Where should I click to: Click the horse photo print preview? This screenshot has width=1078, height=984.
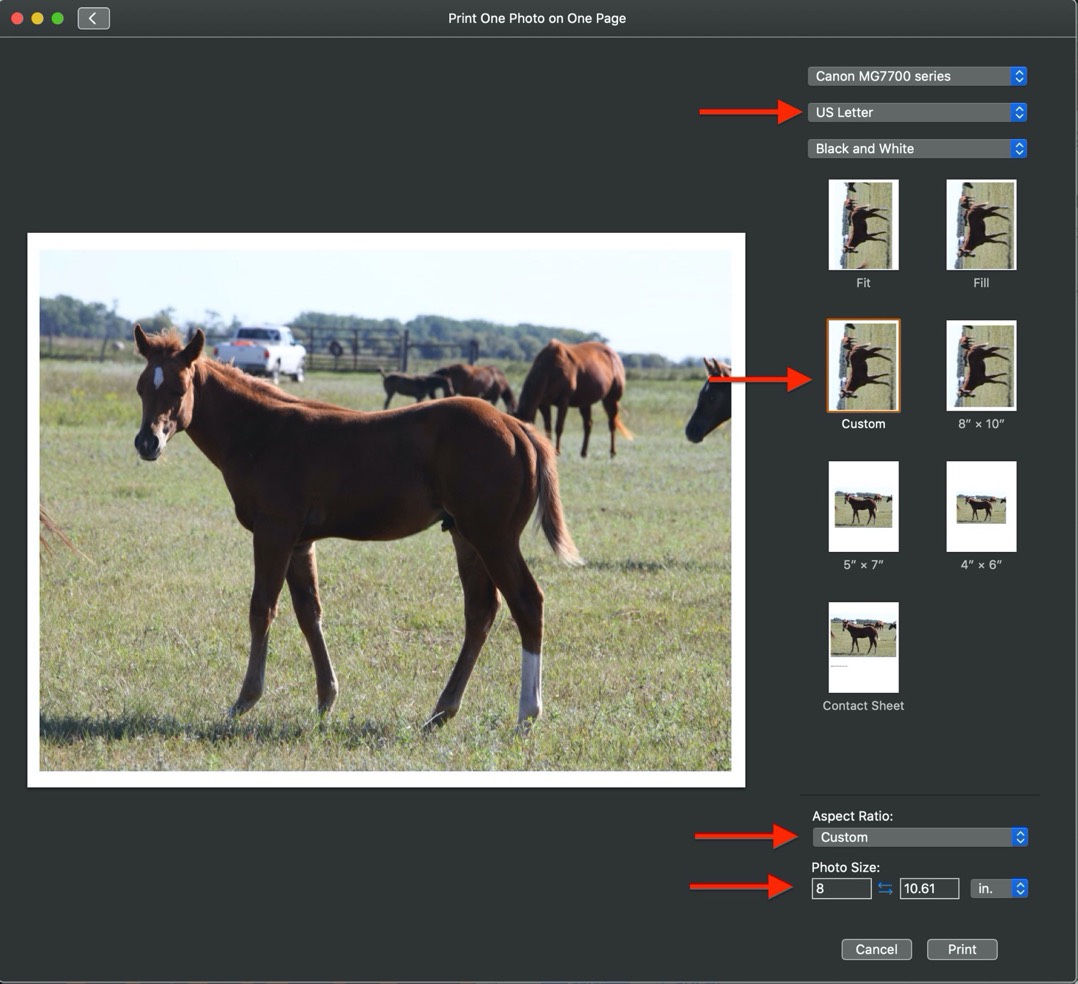386,510
